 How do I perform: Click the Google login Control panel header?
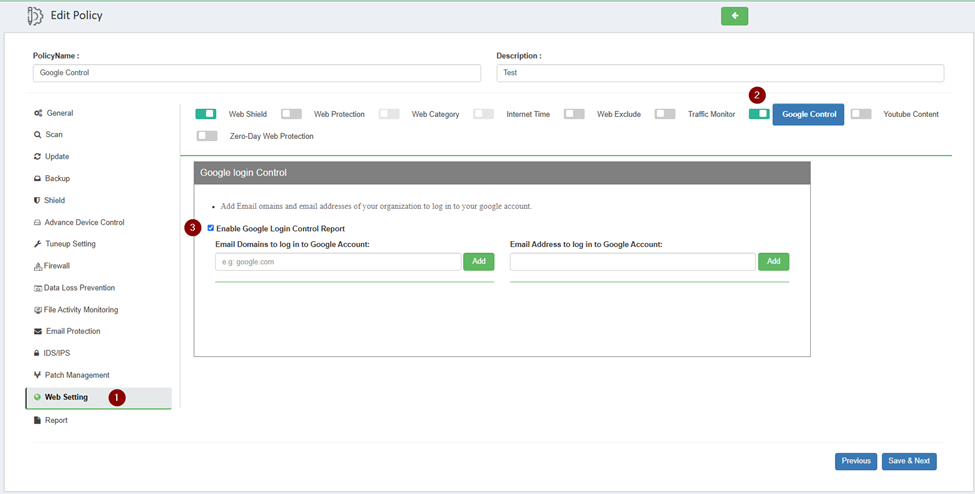[x=502, y=173]
